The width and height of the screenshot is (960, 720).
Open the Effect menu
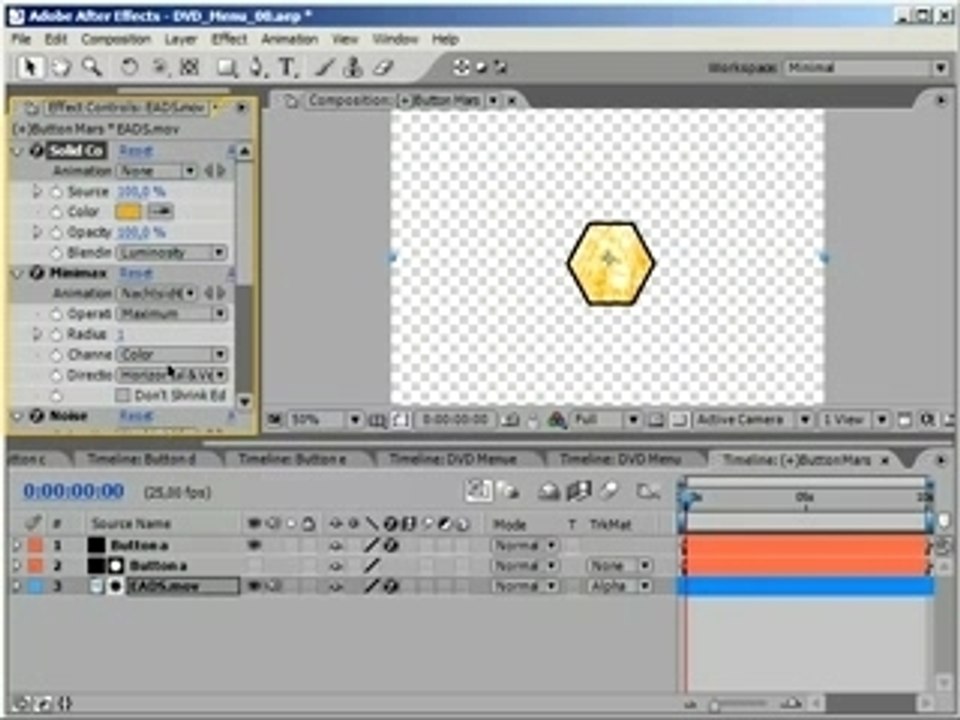point(229,39)
